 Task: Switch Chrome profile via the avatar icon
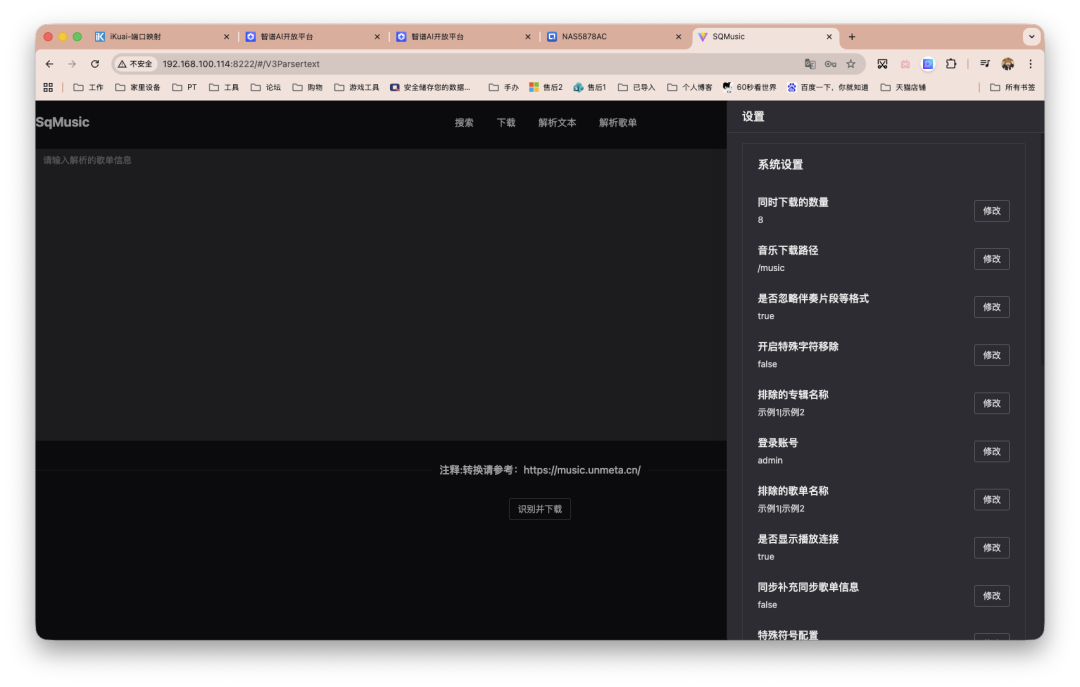pyautogui.click(x=1007, y=63)
